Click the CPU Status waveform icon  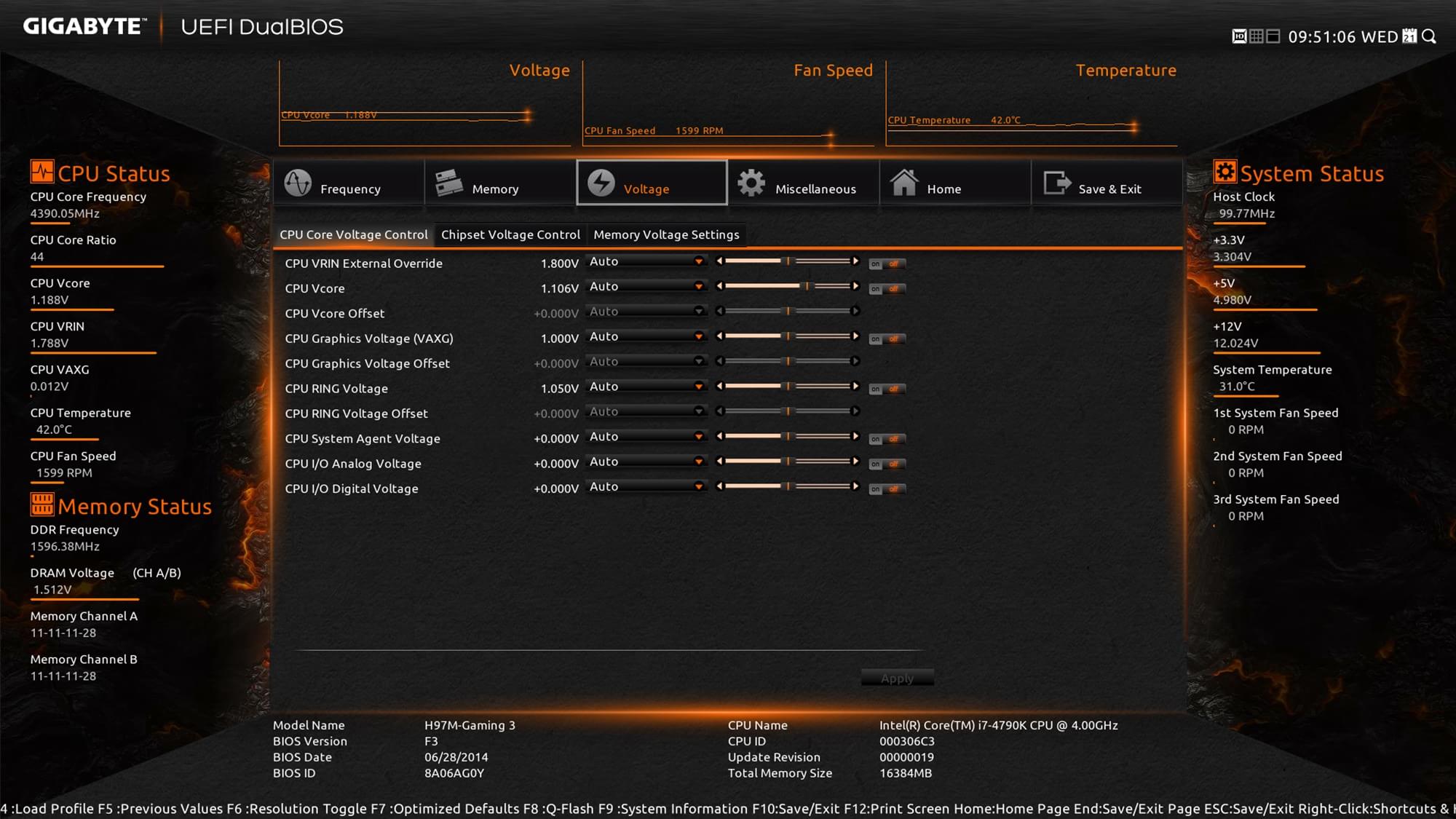41,172
